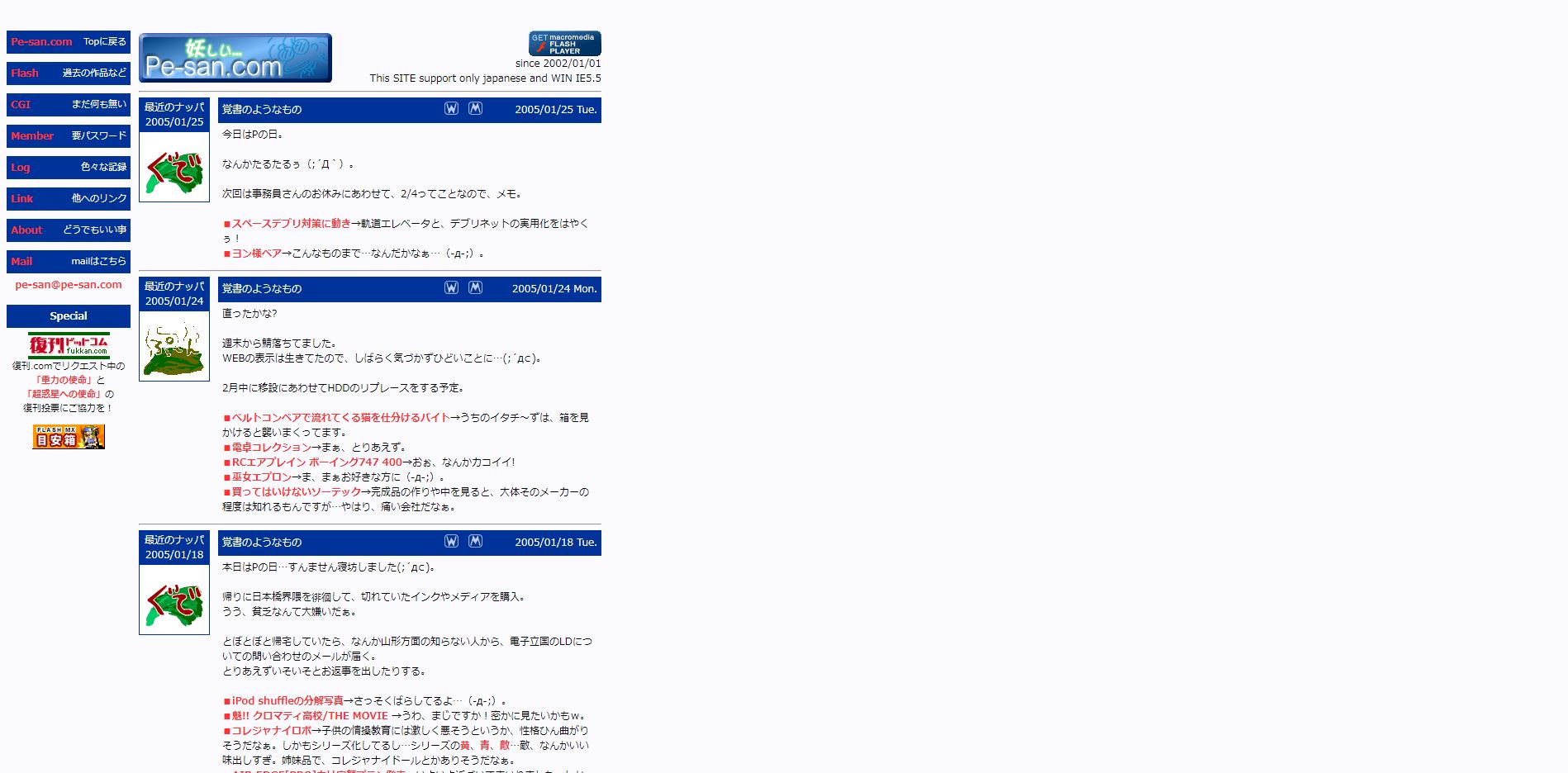The width and height of the screenshot is (1568, 773).
Task: Click the Pe-san.com site logo banner
Action: (235, 58)
